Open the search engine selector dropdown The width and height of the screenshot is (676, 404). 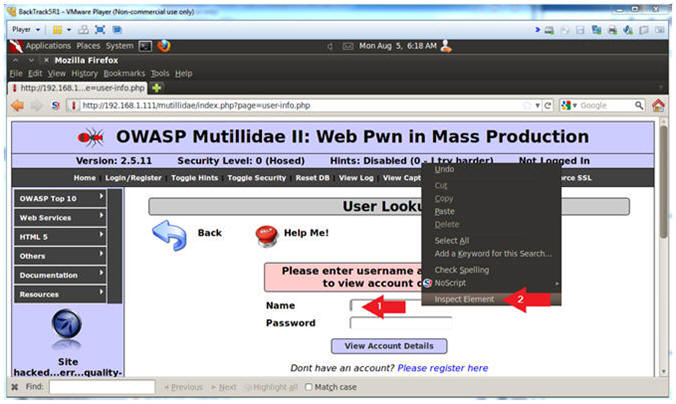[570, 105]
